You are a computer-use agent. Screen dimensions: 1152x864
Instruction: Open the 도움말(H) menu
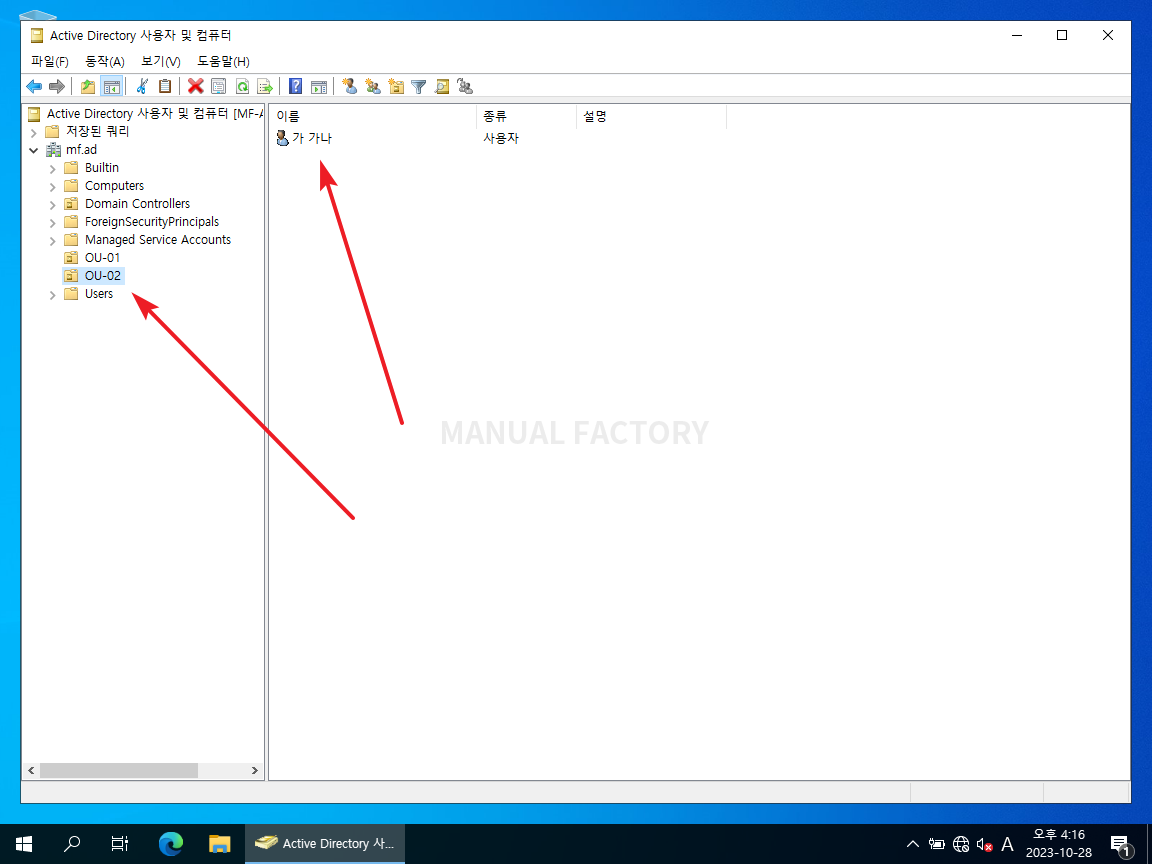click(223, 62)
